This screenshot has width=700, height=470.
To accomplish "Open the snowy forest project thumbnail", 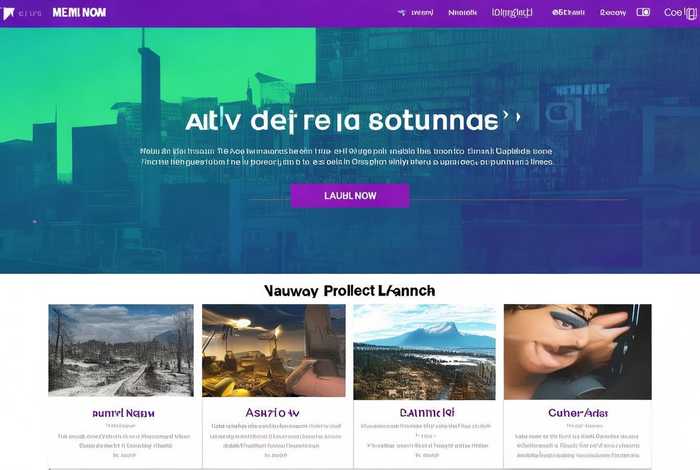I will click(x=121, y=350).
